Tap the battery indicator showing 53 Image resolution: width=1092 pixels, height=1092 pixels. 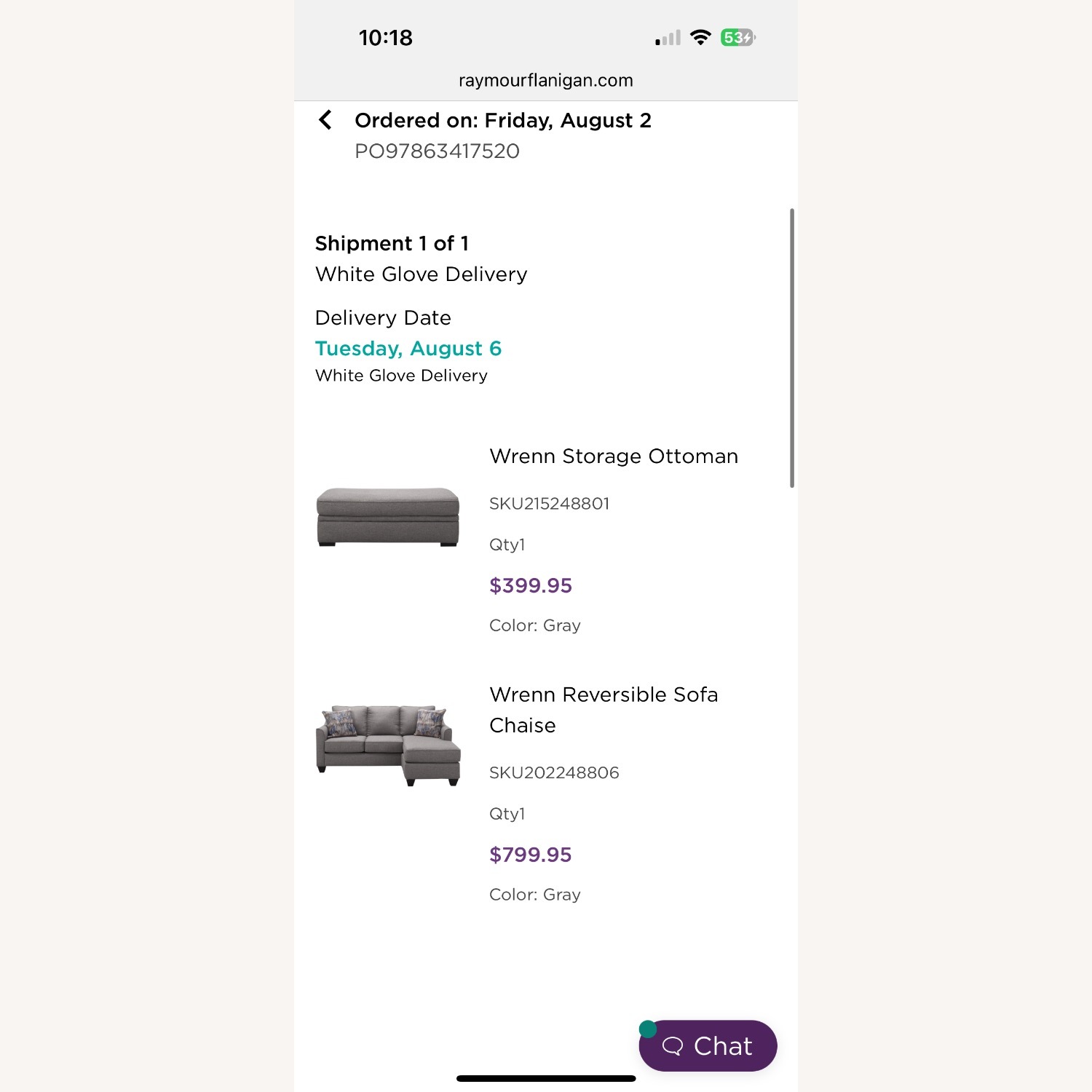(737, 36)
